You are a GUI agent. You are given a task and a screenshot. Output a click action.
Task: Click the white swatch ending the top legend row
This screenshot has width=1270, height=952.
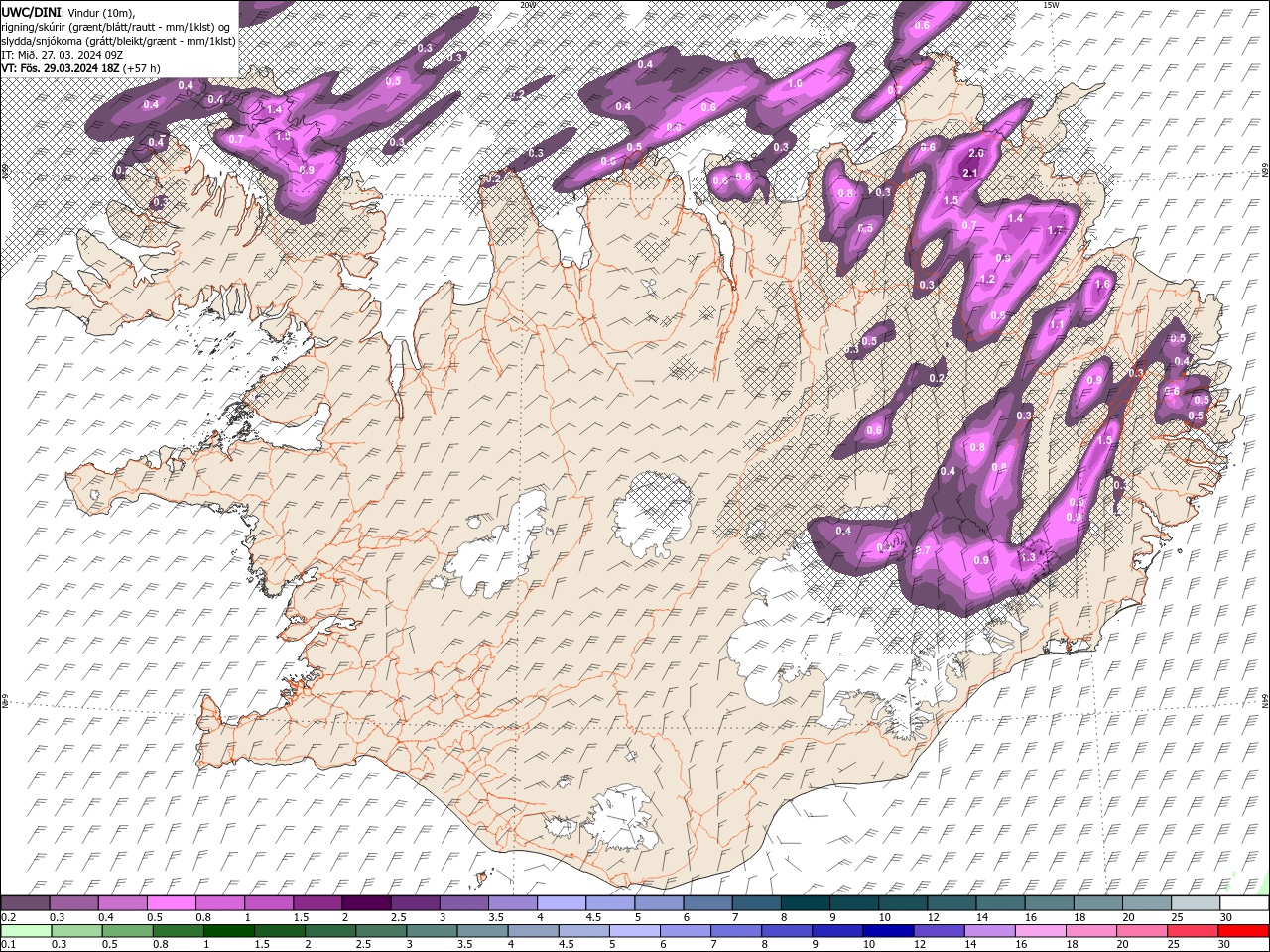coord(1244,903)
